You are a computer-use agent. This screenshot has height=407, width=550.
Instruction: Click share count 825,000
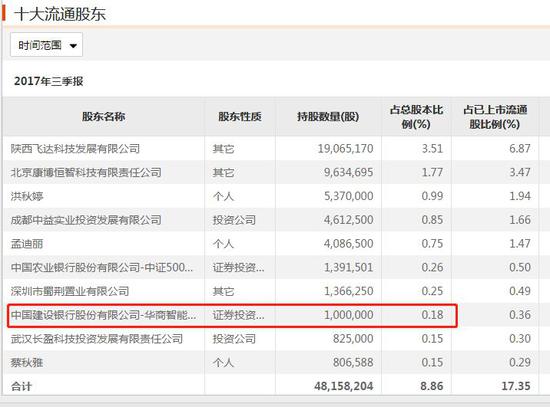click(353, 339)
